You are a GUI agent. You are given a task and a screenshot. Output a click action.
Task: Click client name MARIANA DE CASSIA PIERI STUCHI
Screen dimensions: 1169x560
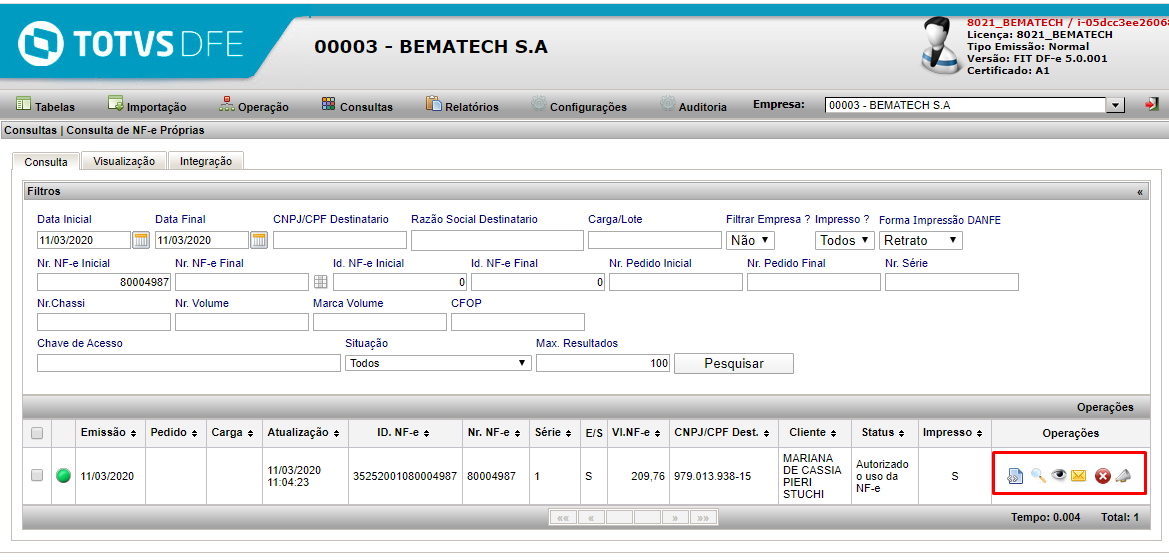point(811,476)
